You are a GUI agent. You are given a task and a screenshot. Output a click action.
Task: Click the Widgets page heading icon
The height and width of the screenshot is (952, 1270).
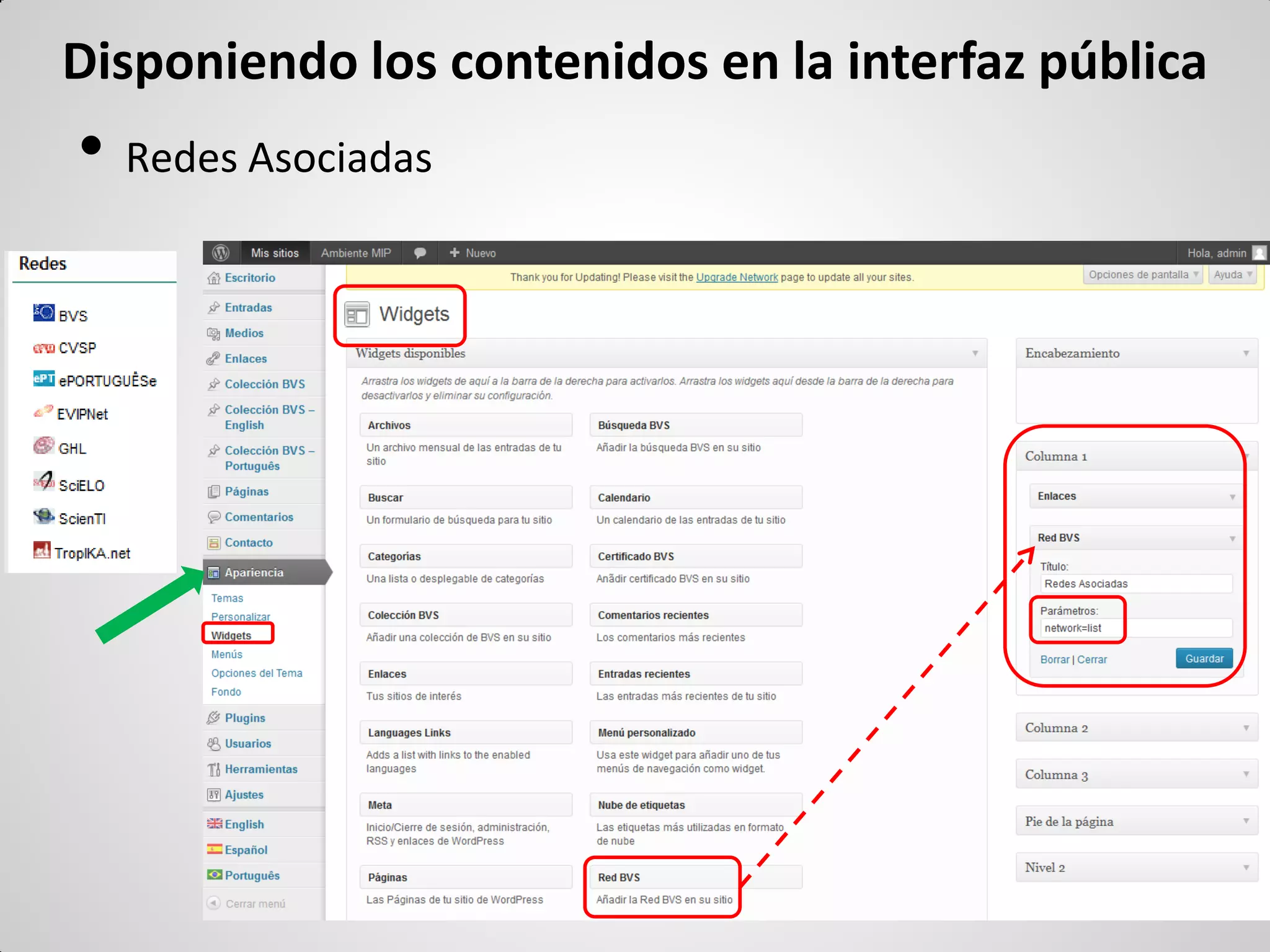(357, 315)
